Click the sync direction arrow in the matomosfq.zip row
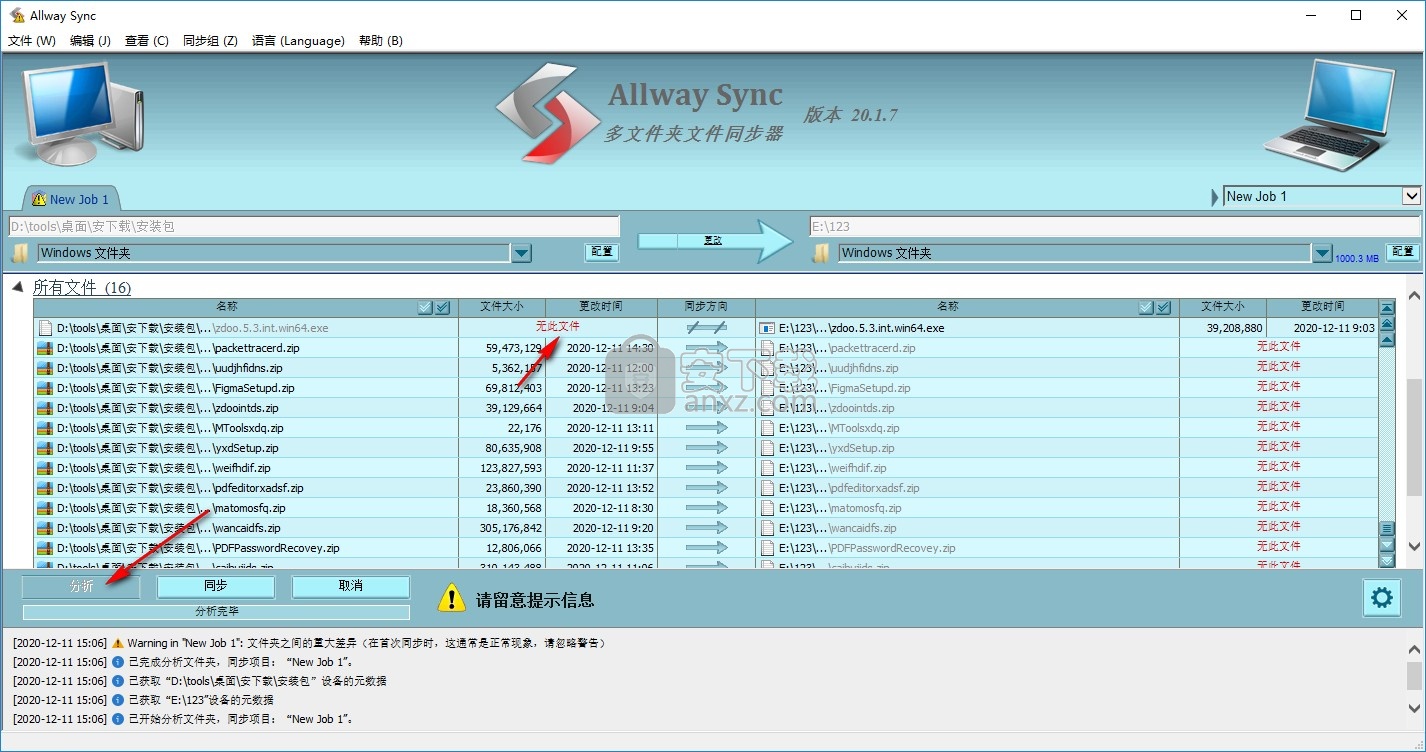 (706, 508)
